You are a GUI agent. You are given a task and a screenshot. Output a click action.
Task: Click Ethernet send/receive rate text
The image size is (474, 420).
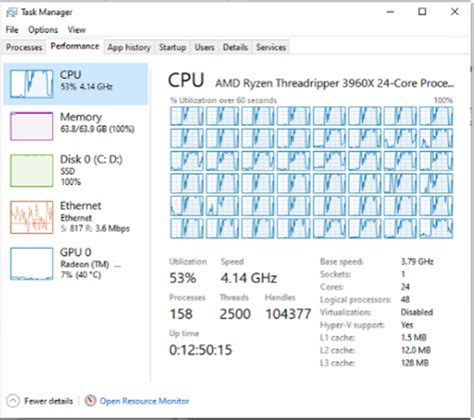click(x=95, y=229)
